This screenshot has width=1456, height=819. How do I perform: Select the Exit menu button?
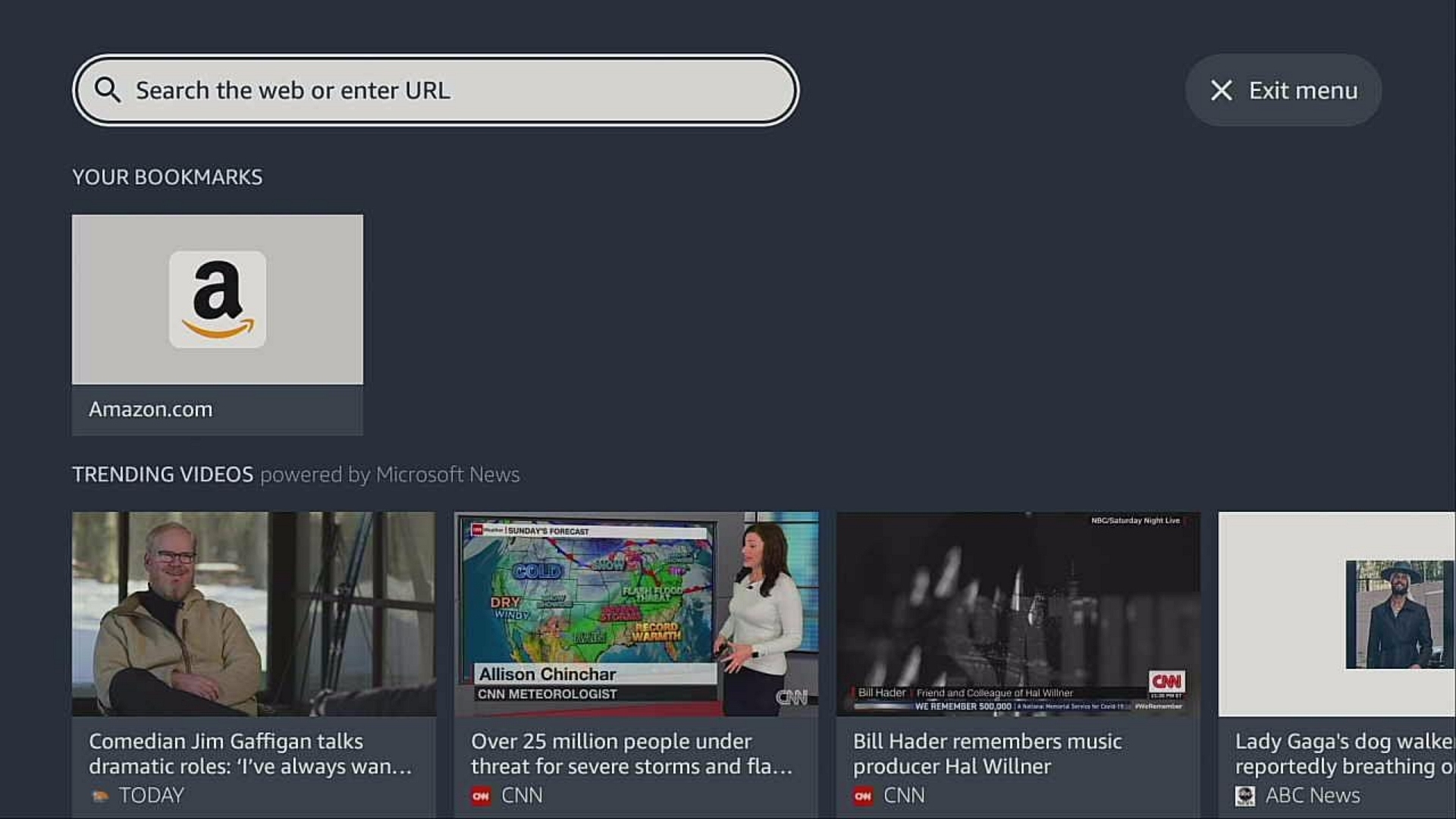1283,90
